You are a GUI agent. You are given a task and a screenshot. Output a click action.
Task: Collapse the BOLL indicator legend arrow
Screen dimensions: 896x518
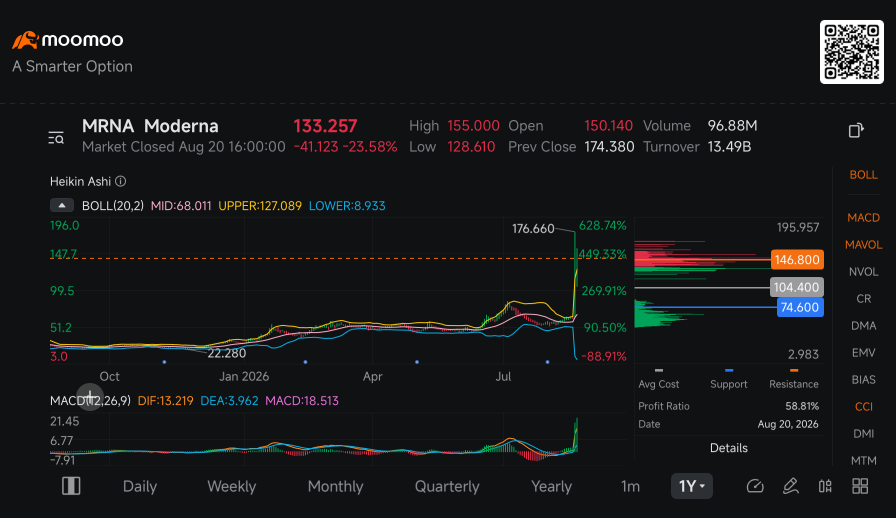[62, 205]
